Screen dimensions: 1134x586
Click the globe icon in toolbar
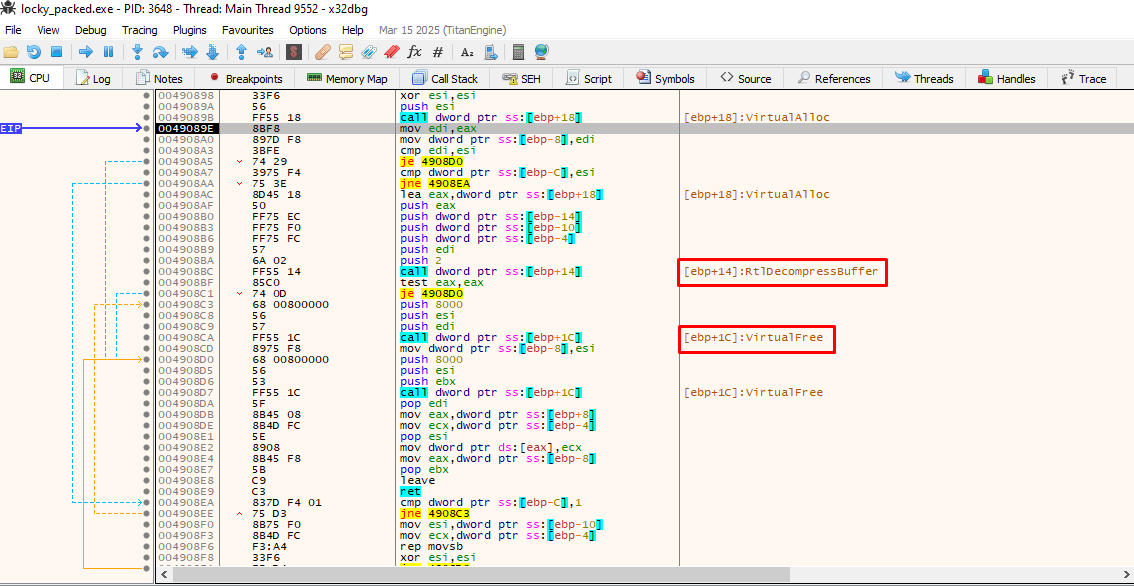(x=541, y=52)
